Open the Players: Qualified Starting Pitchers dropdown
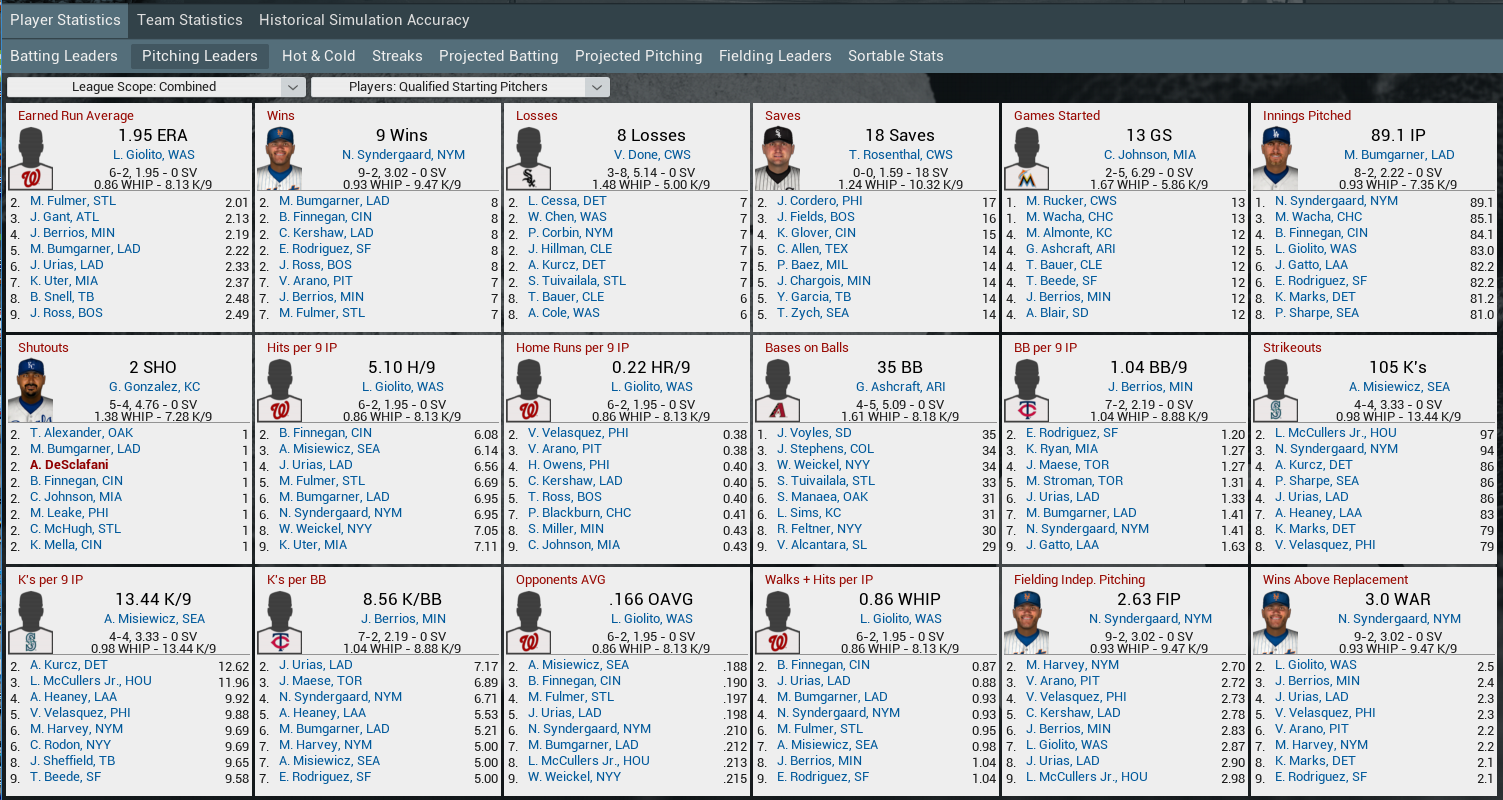 [x=459, y=87]
